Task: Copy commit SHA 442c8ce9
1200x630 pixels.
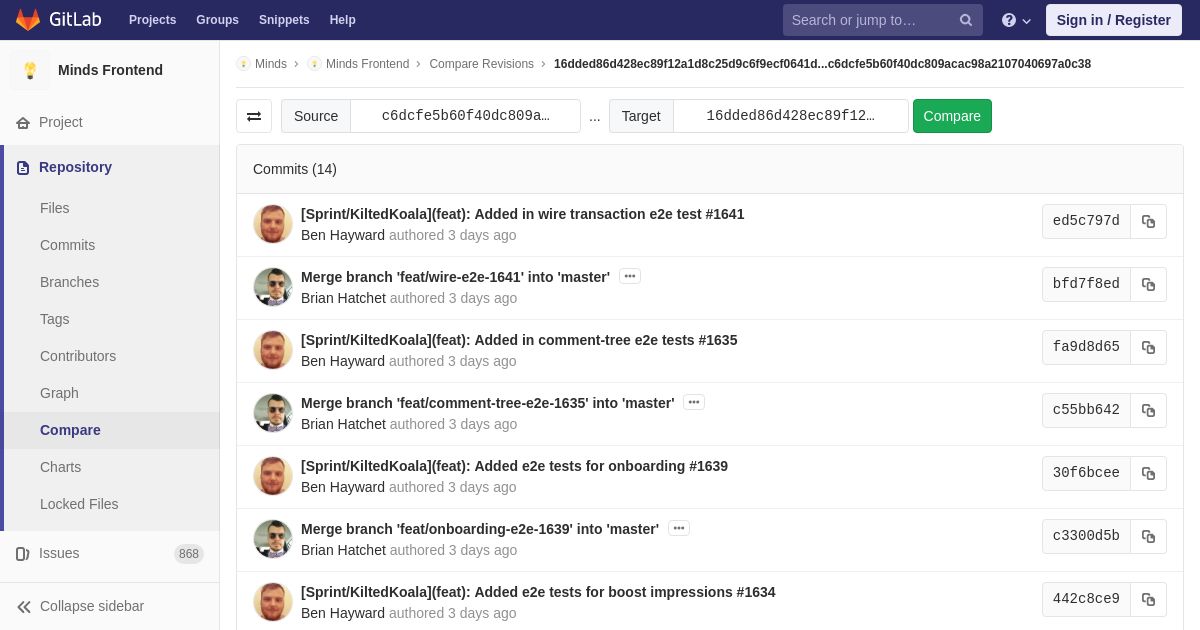Action: pyautogui.click(x=1148, y=600)
